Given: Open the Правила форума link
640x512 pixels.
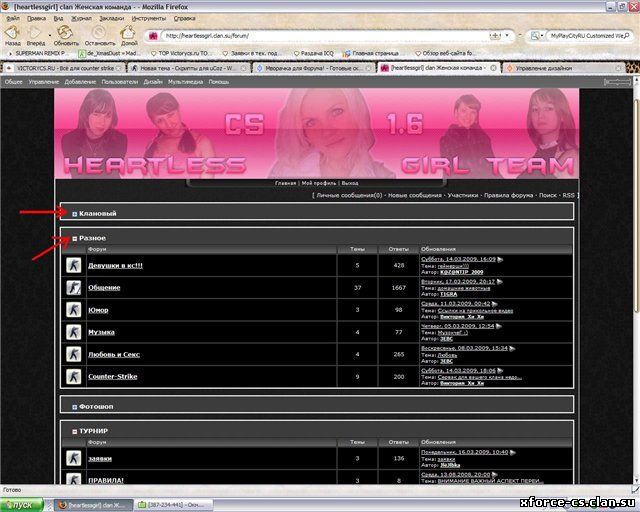Looking at the screenshot, I should click(509, 196).
